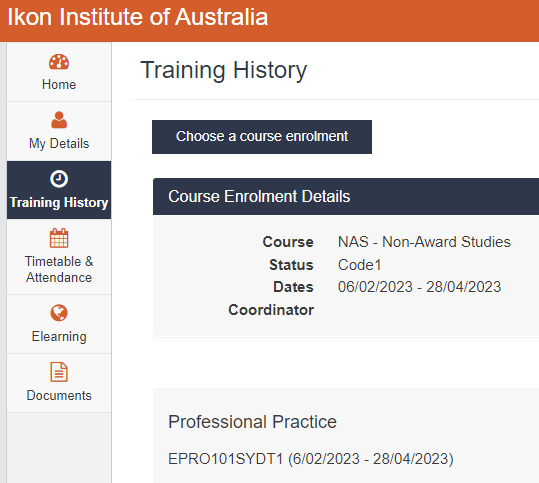Select the Training History page heading
Image resolution: width=539 pixels, height=483 pixels.
tap(223, 70)
